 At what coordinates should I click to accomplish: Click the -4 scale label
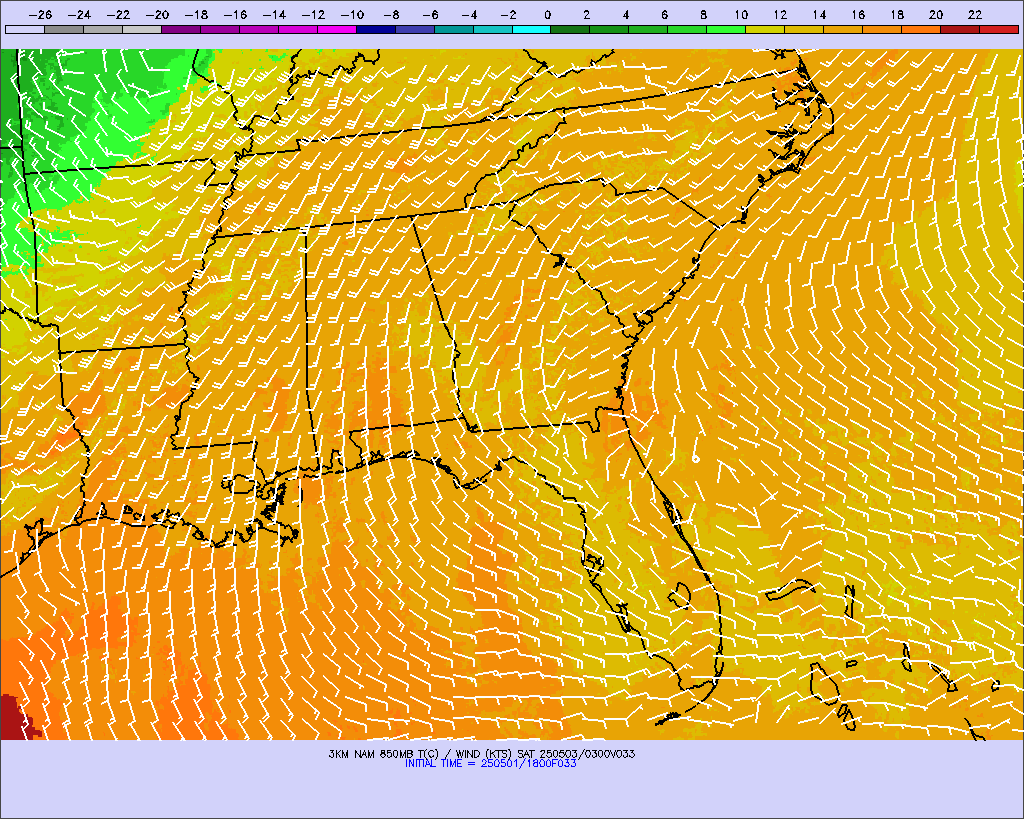(x=470, y=15)
